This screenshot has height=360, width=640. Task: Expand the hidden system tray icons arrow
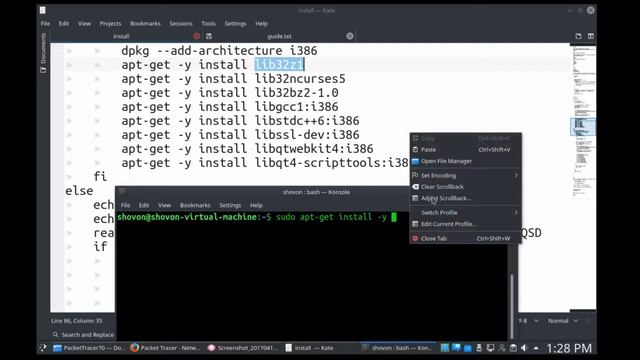(x=536, y=348)
